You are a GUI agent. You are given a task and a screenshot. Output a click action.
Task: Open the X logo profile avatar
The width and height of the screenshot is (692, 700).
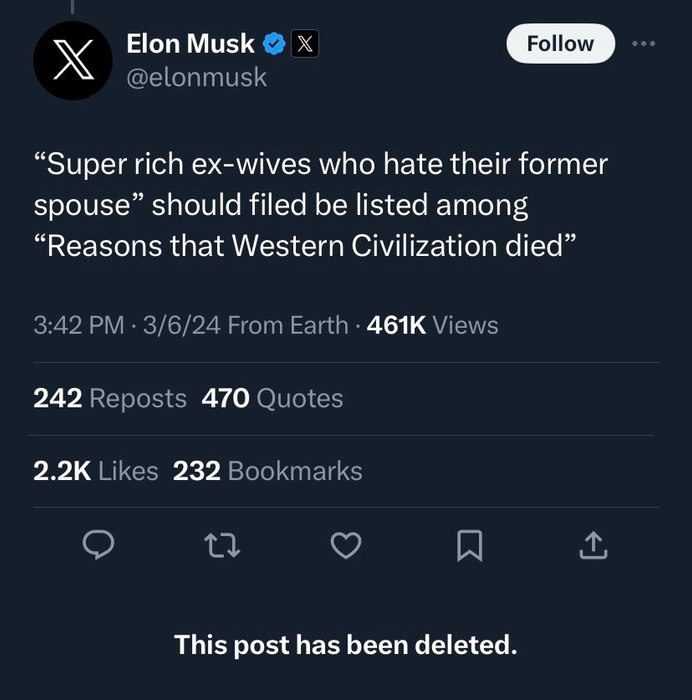pyautogui.click(x=73, y=60)
